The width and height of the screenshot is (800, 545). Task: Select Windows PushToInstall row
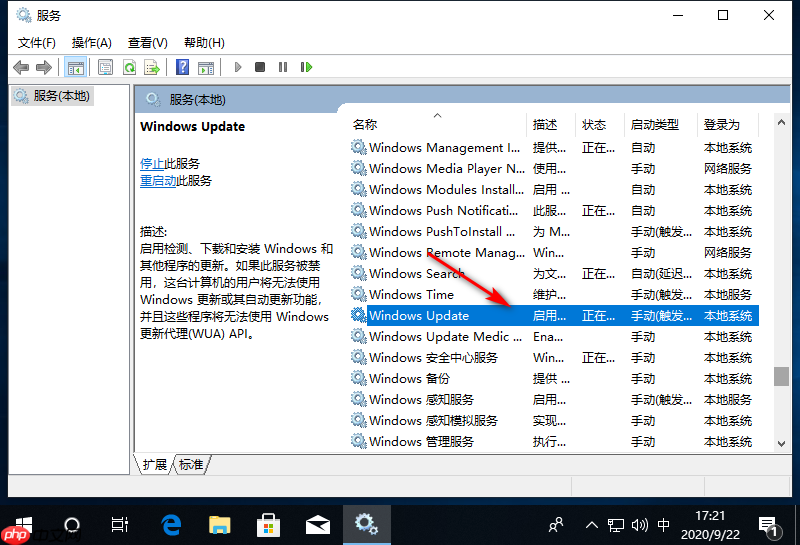tap(555, 231)
